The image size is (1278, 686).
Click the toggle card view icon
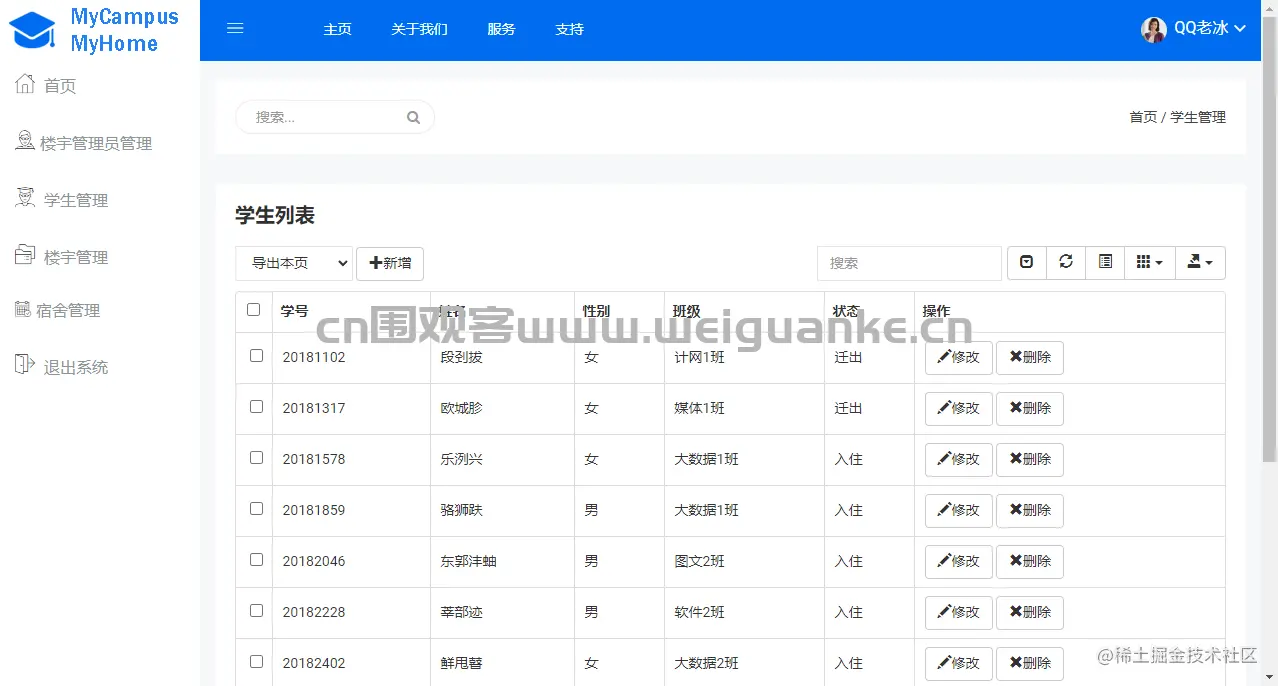(1105, 262)
